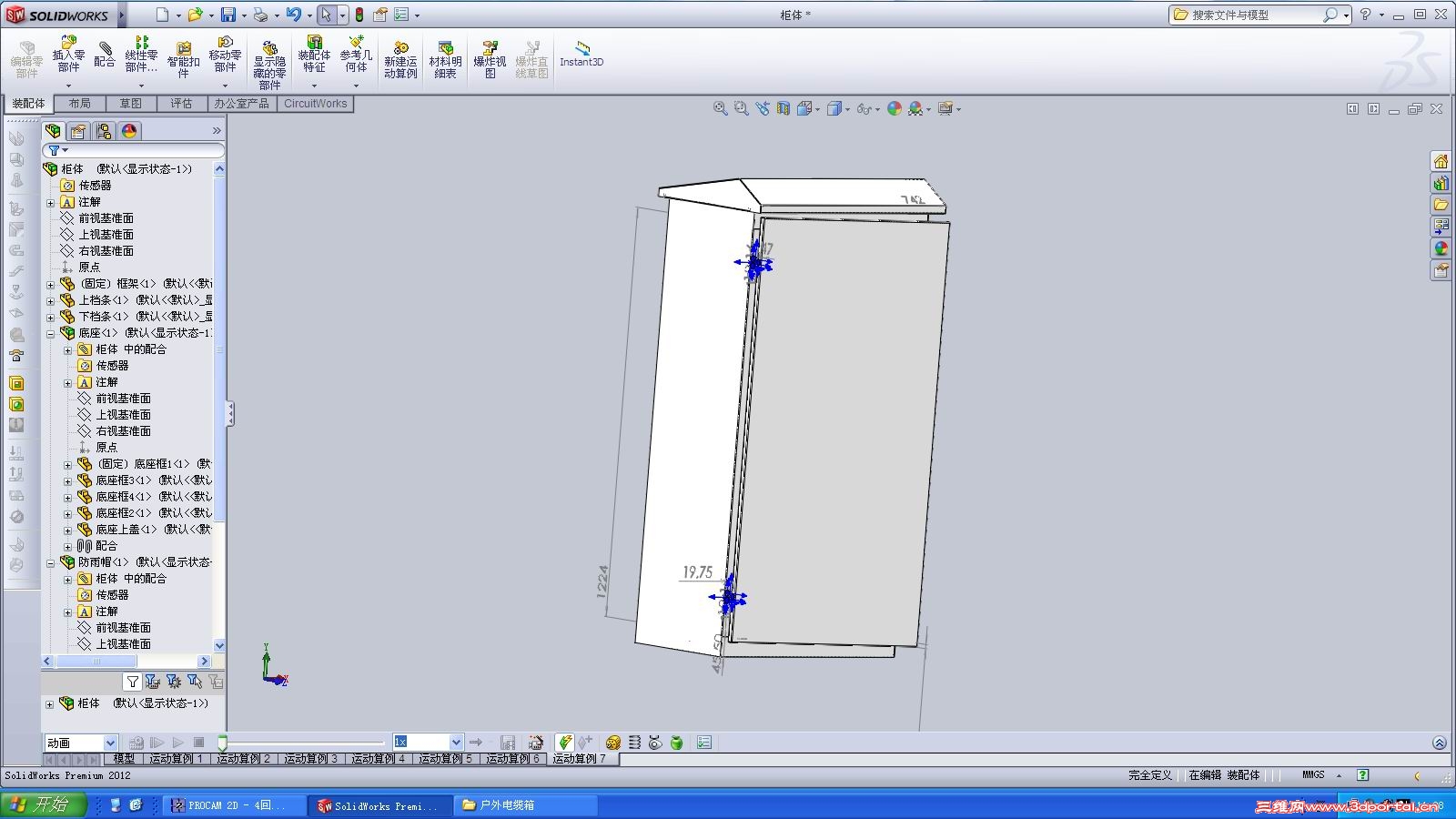Click the Rebuild traffic light icon

tap(359, 15)
